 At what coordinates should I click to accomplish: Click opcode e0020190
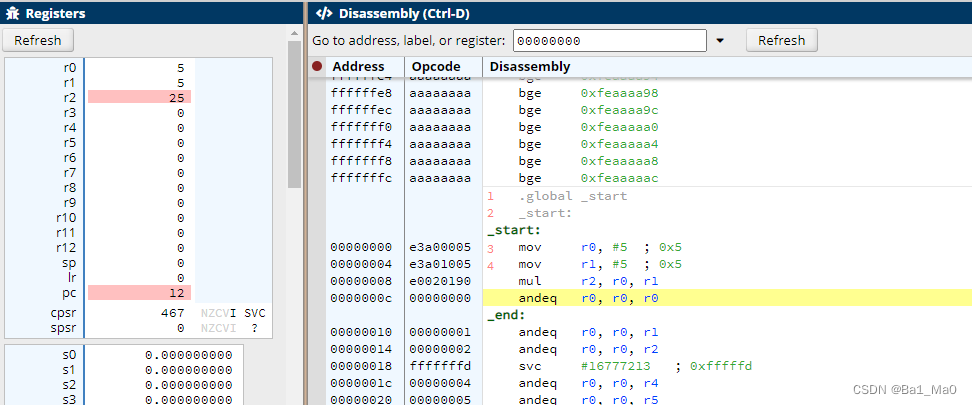(x=440, y=281)
